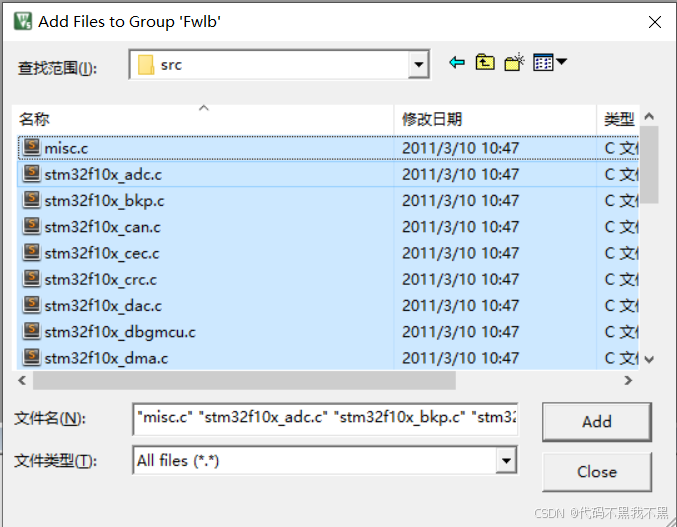Expand the All files type dropdown

point(506,461)
